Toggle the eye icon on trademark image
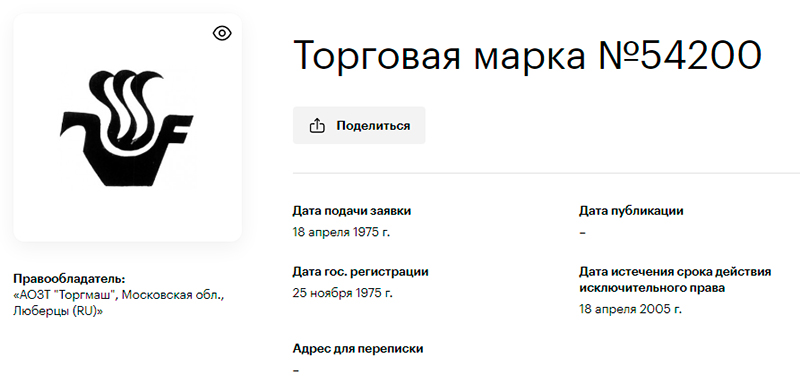 [222, 34]
